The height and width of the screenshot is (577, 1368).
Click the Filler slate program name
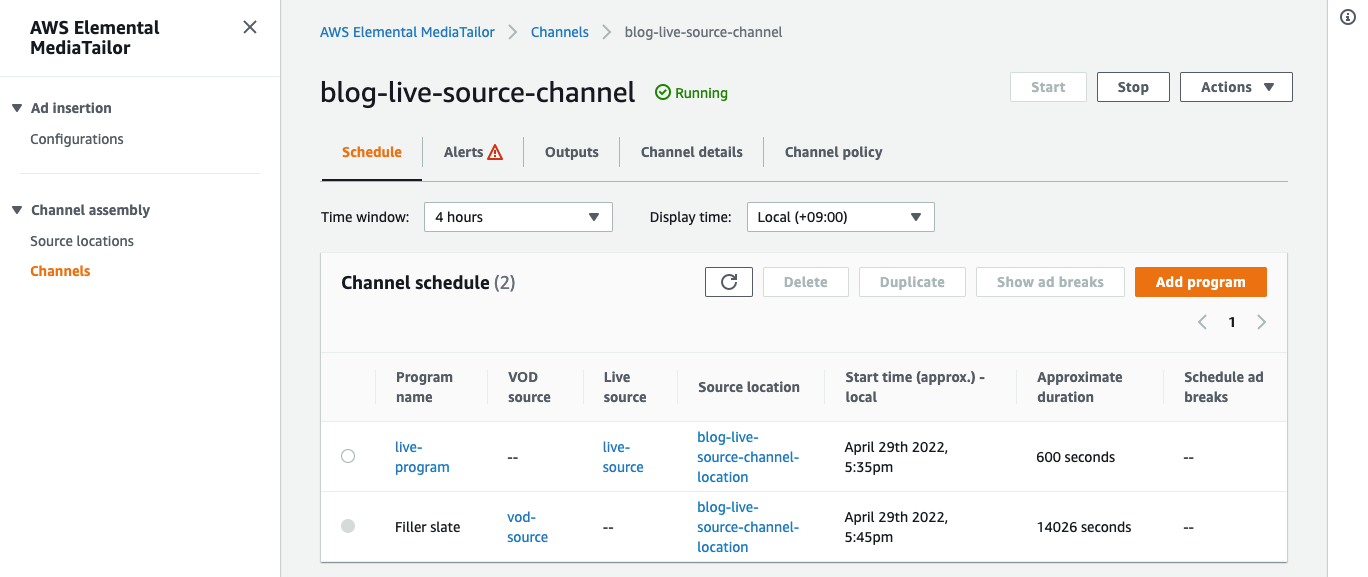428,527
